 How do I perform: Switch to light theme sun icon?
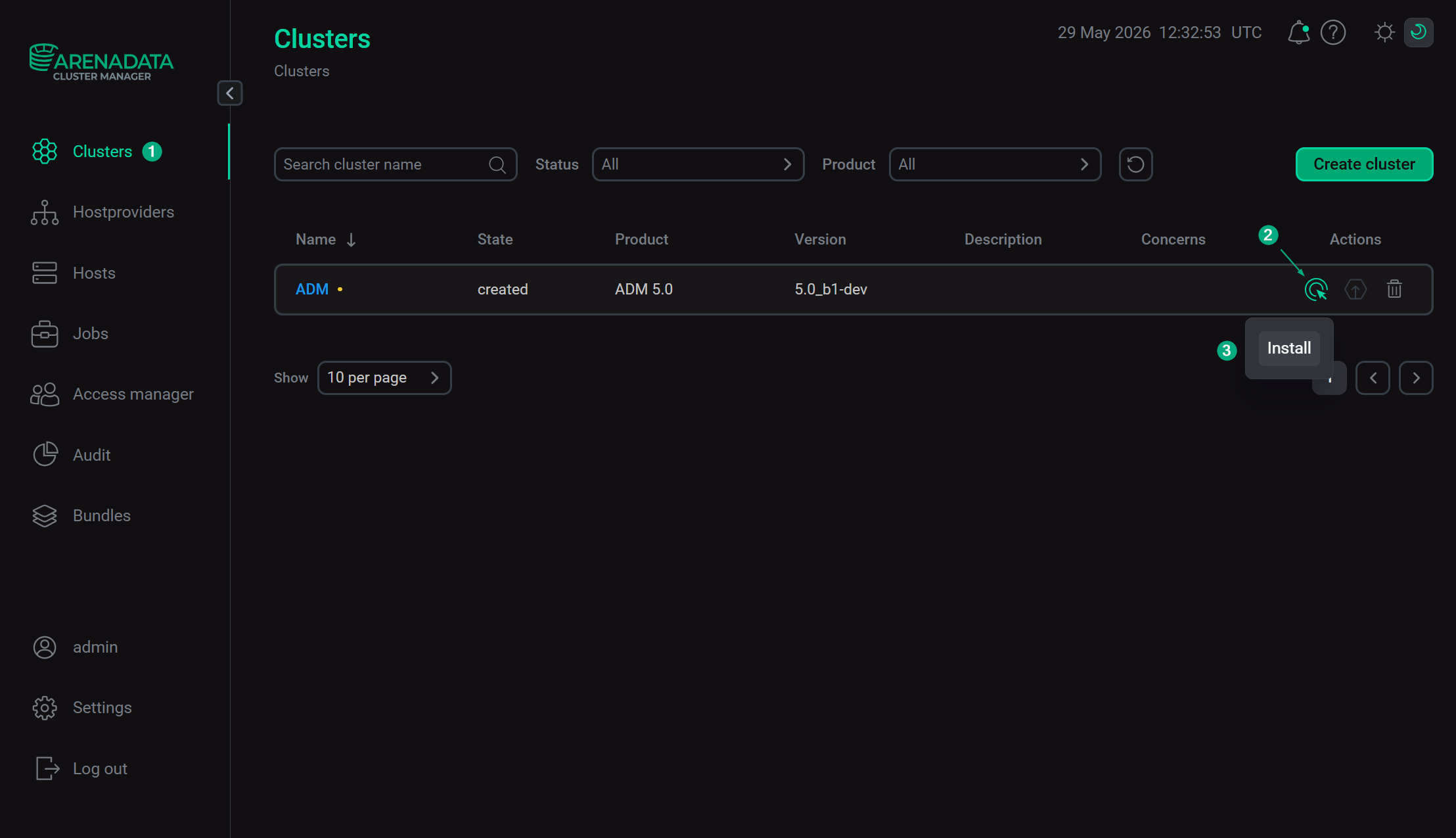1384,32
